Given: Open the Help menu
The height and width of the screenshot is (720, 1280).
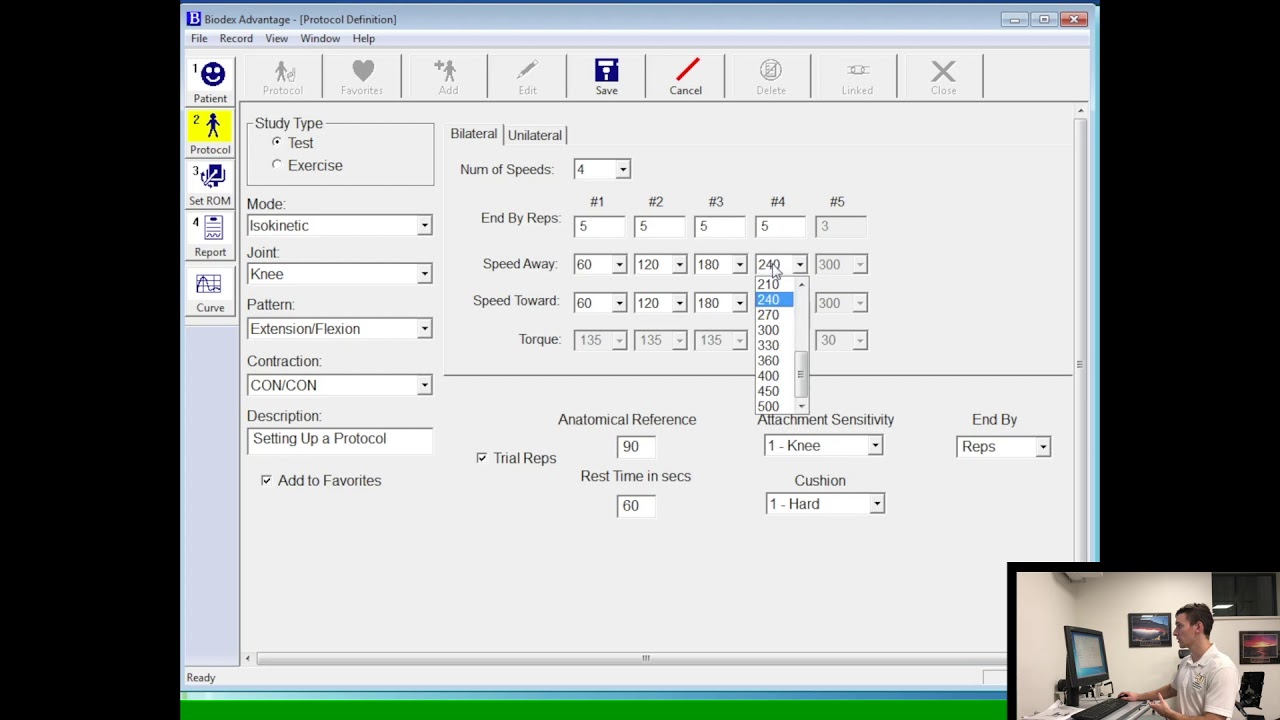Looking at the screenshot, I should click(x=363, y=39).
